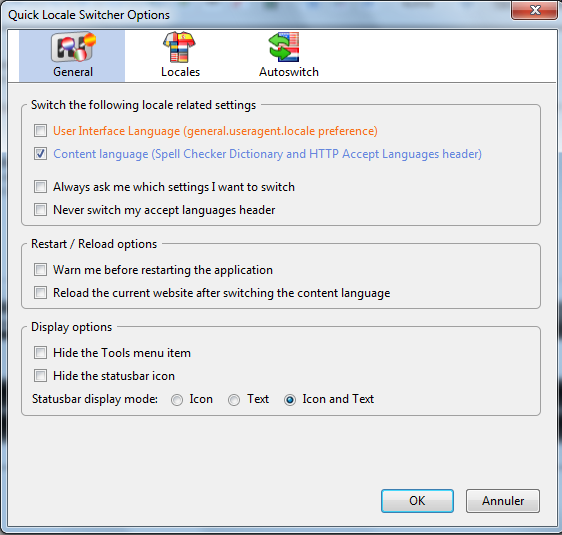
Task: Select Icon and Text display mode
Action: click(x=290, y=400)
